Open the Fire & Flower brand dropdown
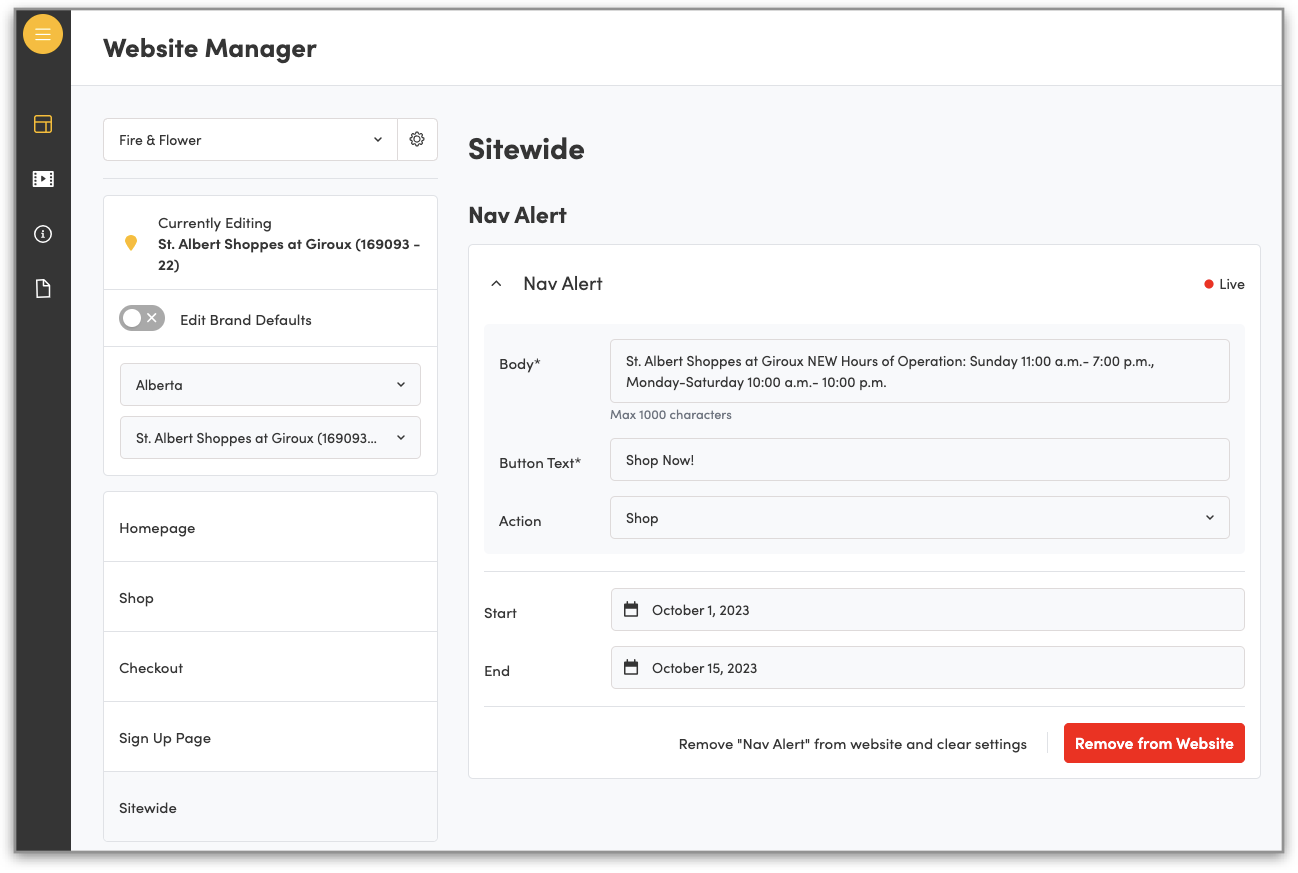This screenshot has height=873, width=1298. 250,140
